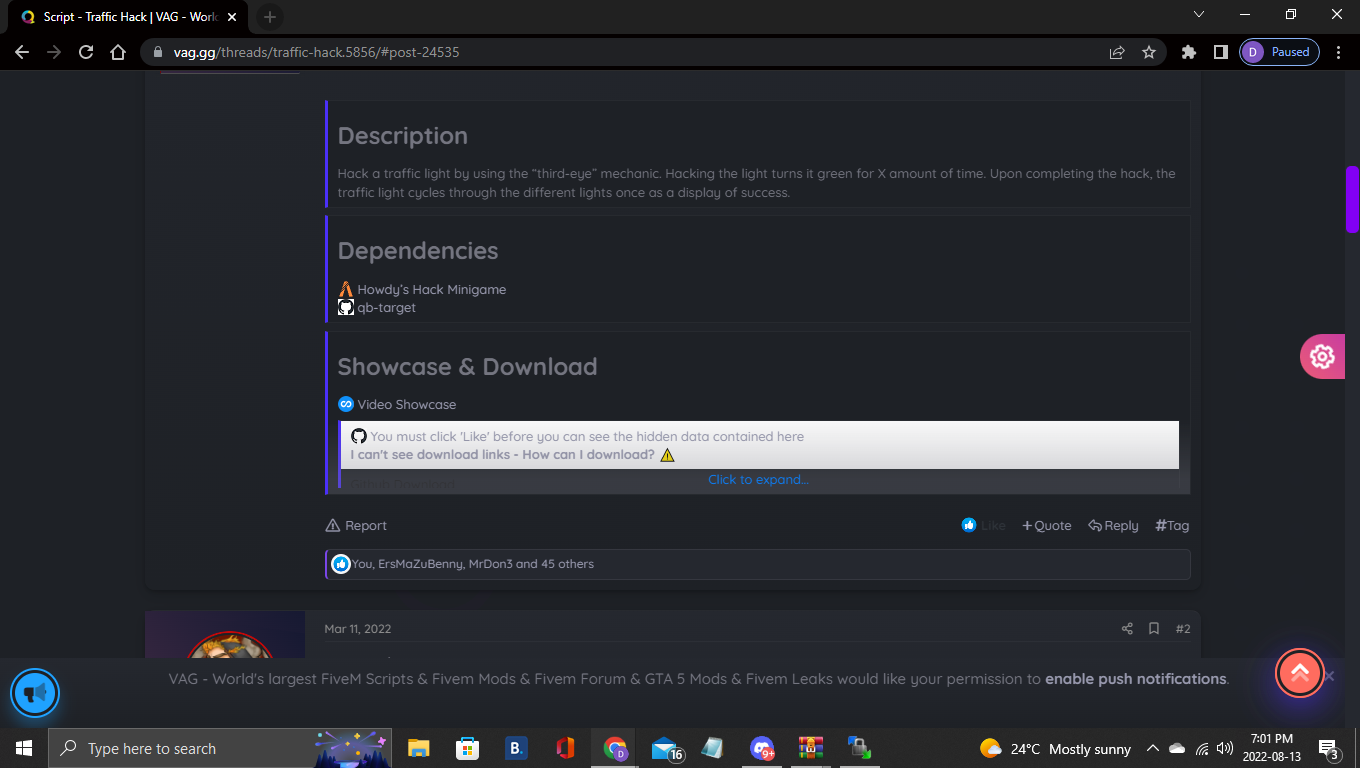Open the Mail app on the taskbar
The image size is (1360, 768).
[x=665, y=748]
